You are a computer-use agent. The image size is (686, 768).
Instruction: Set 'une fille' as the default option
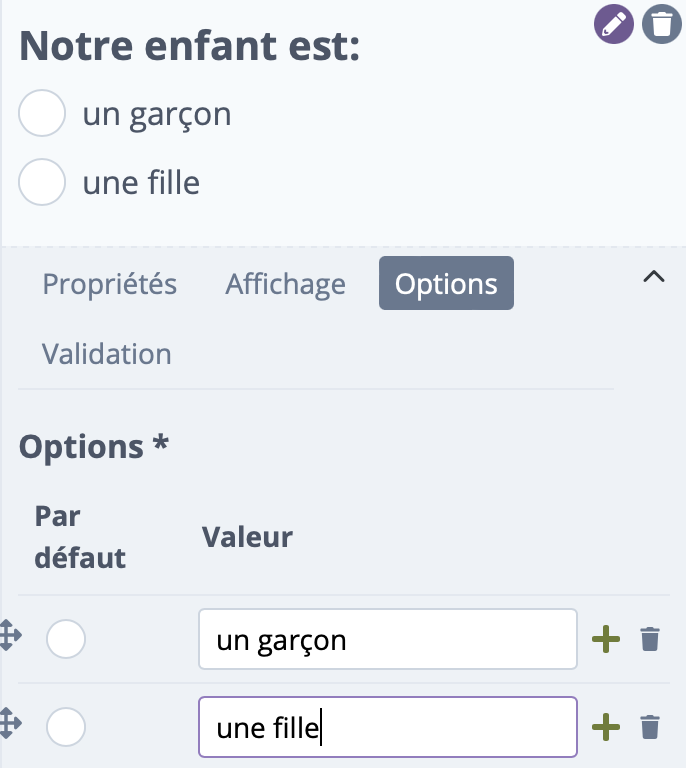tap(66, 727)
